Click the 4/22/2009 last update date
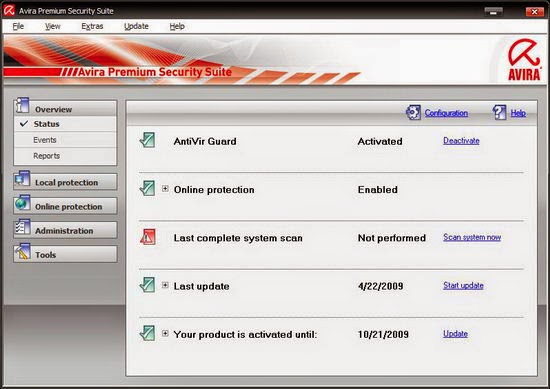Viewport: 550px width, 389px height. pos(381,286)
